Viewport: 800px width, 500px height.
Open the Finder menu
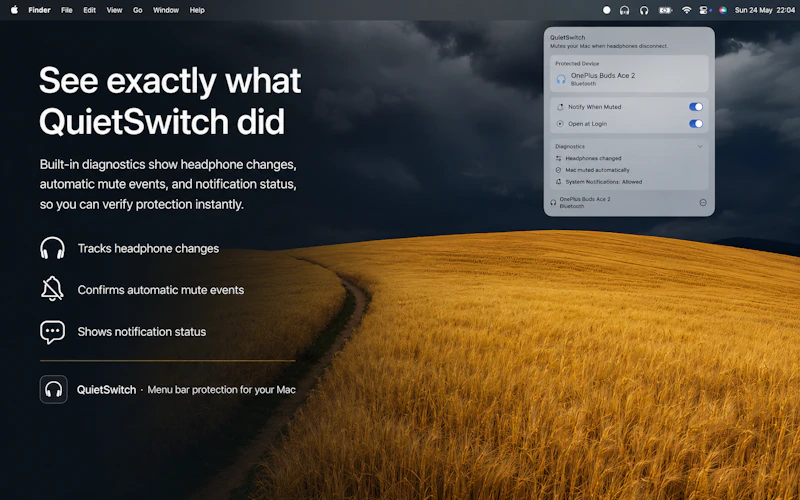(39, 10)
